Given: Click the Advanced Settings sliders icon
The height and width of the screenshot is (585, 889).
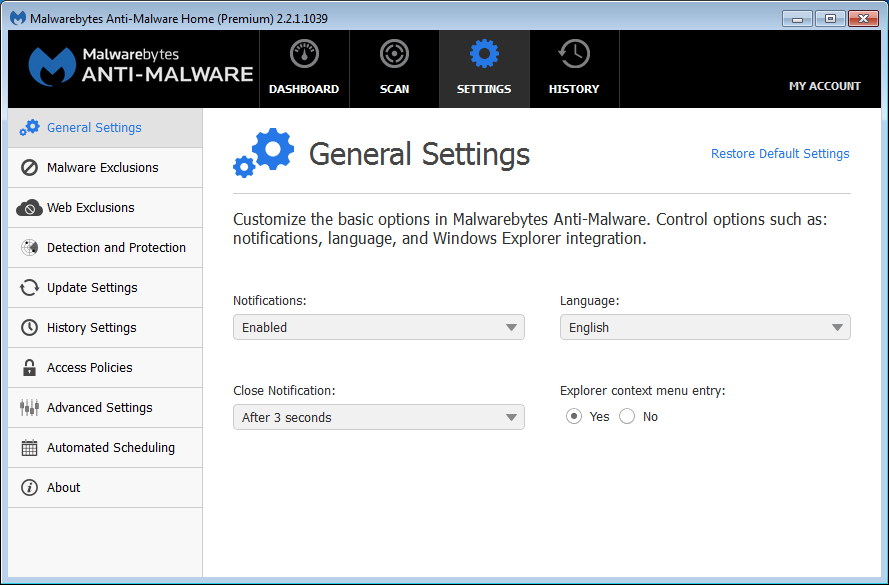Looking at the screenshot, I should [x=29, y=408].
